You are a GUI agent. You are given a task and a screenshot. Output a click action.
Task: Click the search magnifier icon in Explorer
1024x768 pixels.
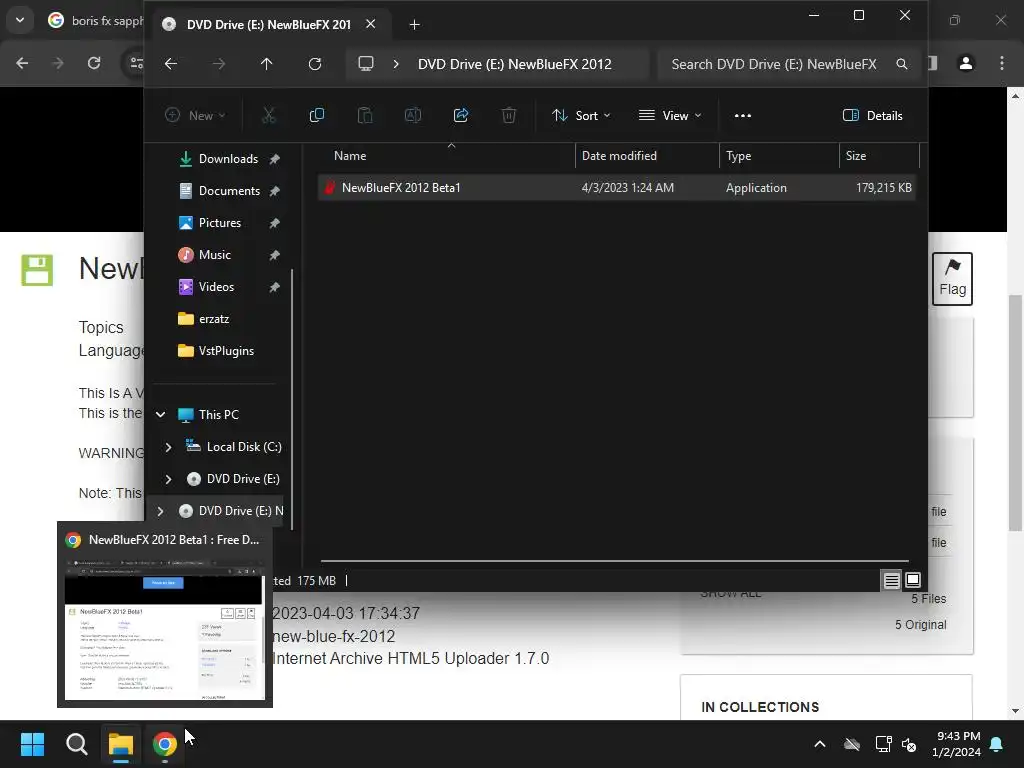click(901, 64)
